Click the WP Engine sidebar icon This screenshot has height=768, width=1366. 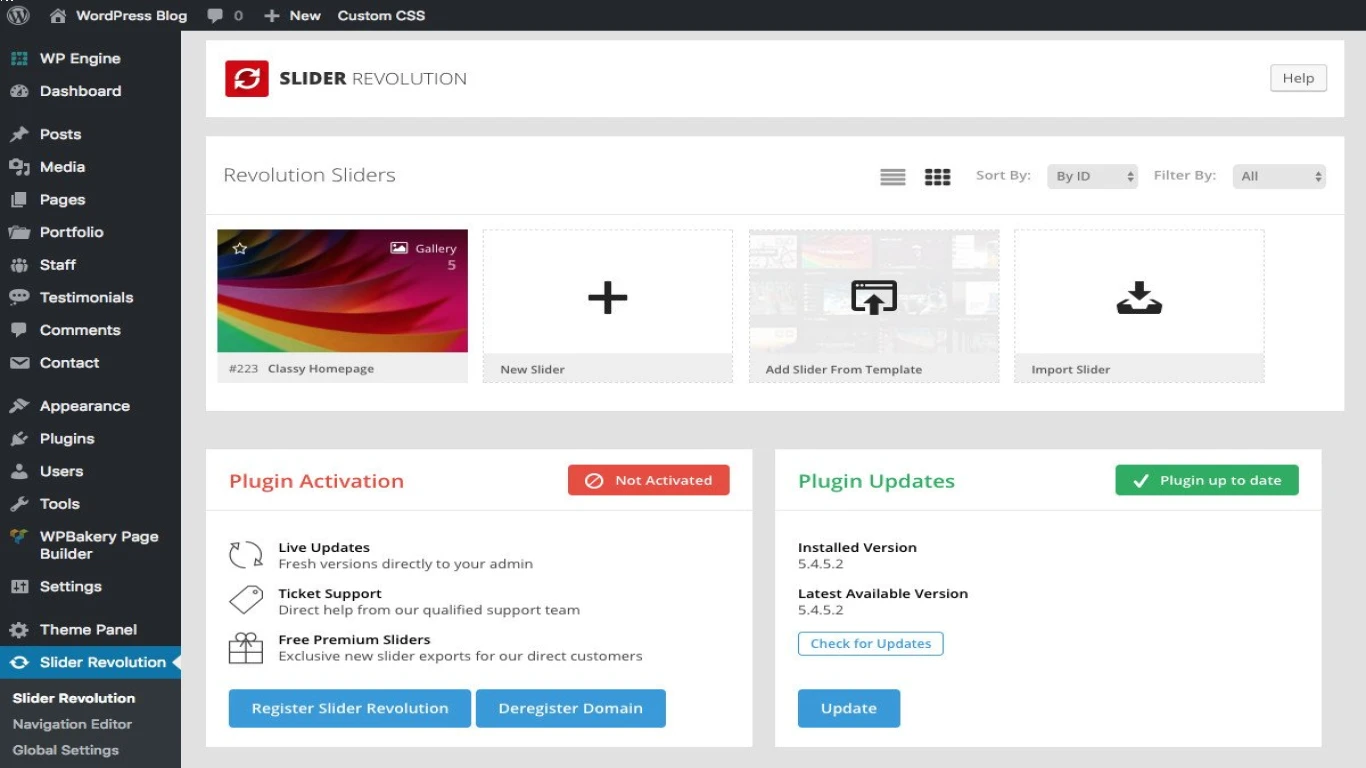(x=19, y=59)
